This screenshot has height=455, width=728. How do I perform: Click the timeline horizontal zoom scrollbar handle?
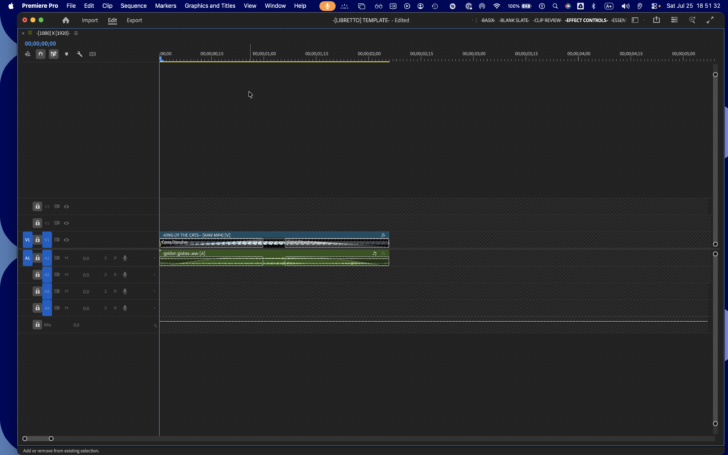click(38, 439)
